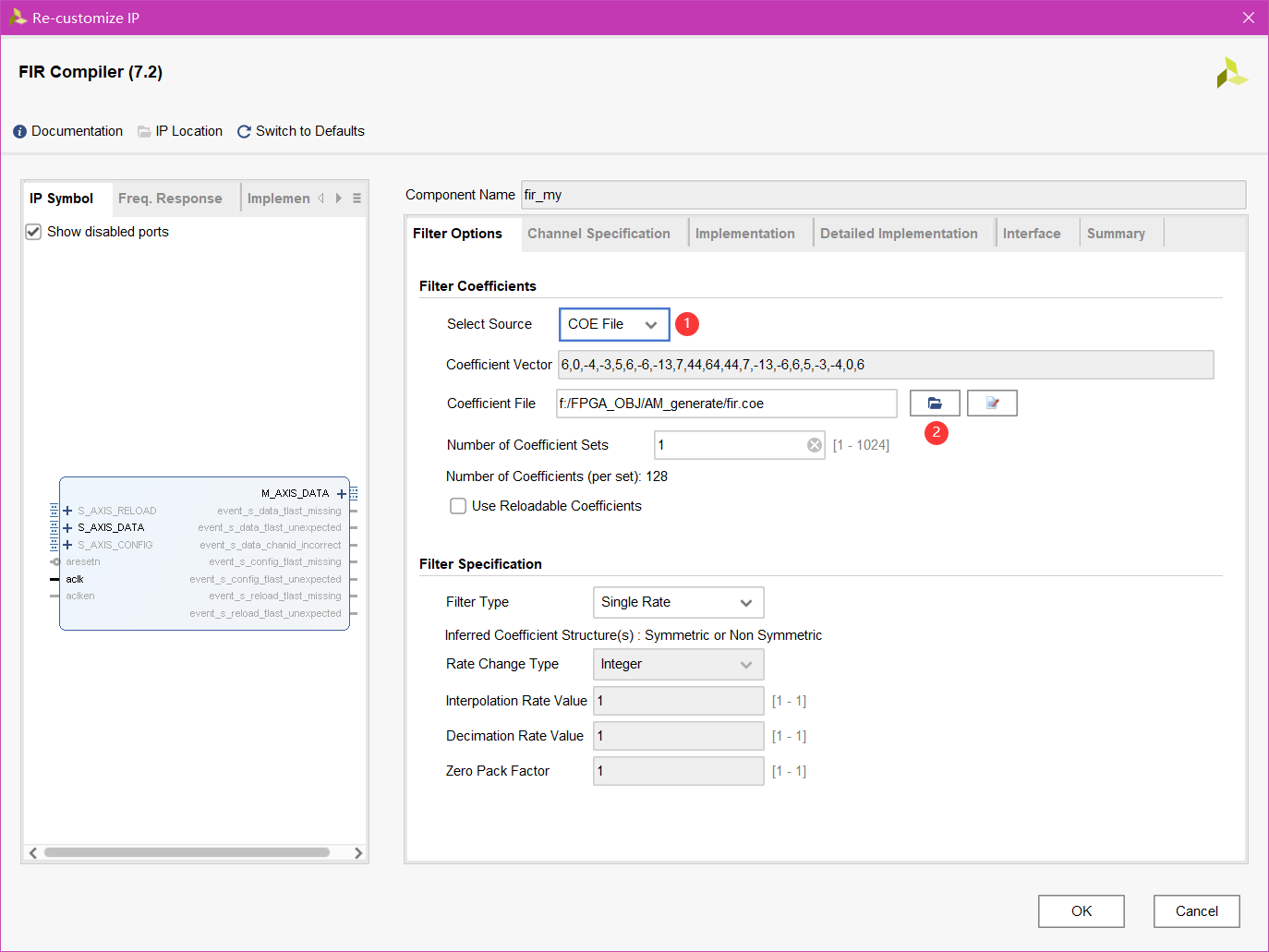
Task: Open the Documentation link
Action: click(x=77, y=131)
